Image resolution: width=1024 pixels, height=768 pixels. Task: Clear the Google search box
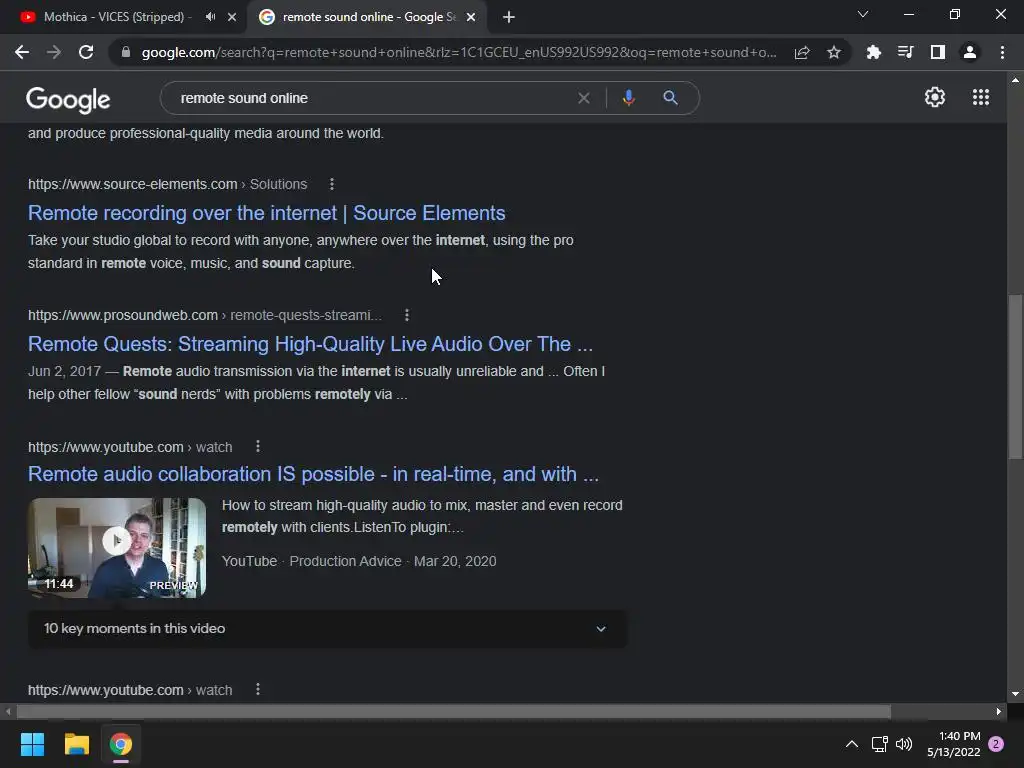[x=584, y=98]
